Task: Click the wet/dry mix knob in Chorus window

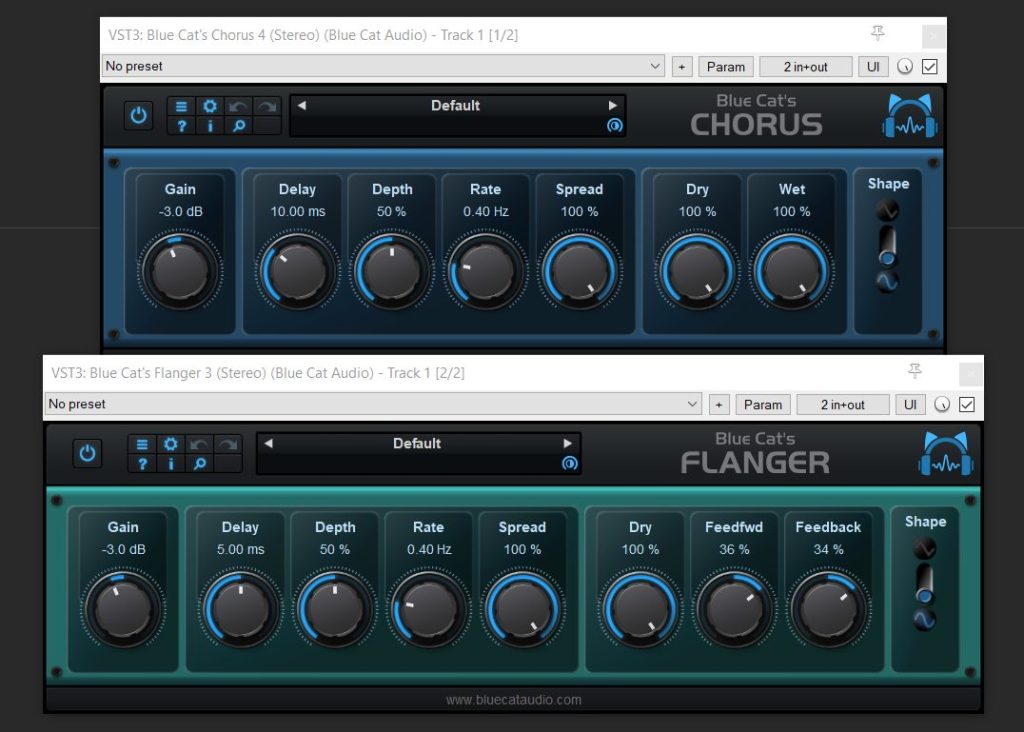Action: tap(904, 67)
